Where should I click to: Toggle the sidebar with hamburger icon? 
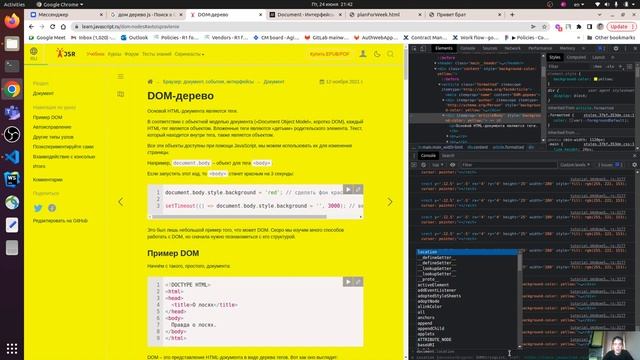tap(120, 76)
